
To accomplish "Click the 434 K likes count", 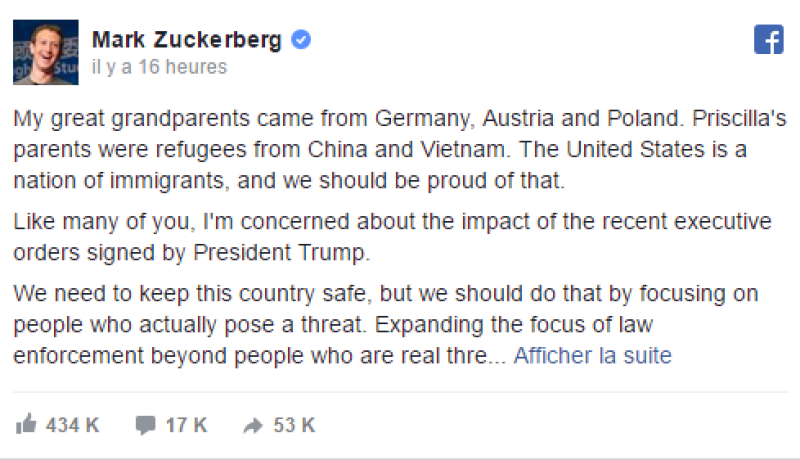I will 72,425.
